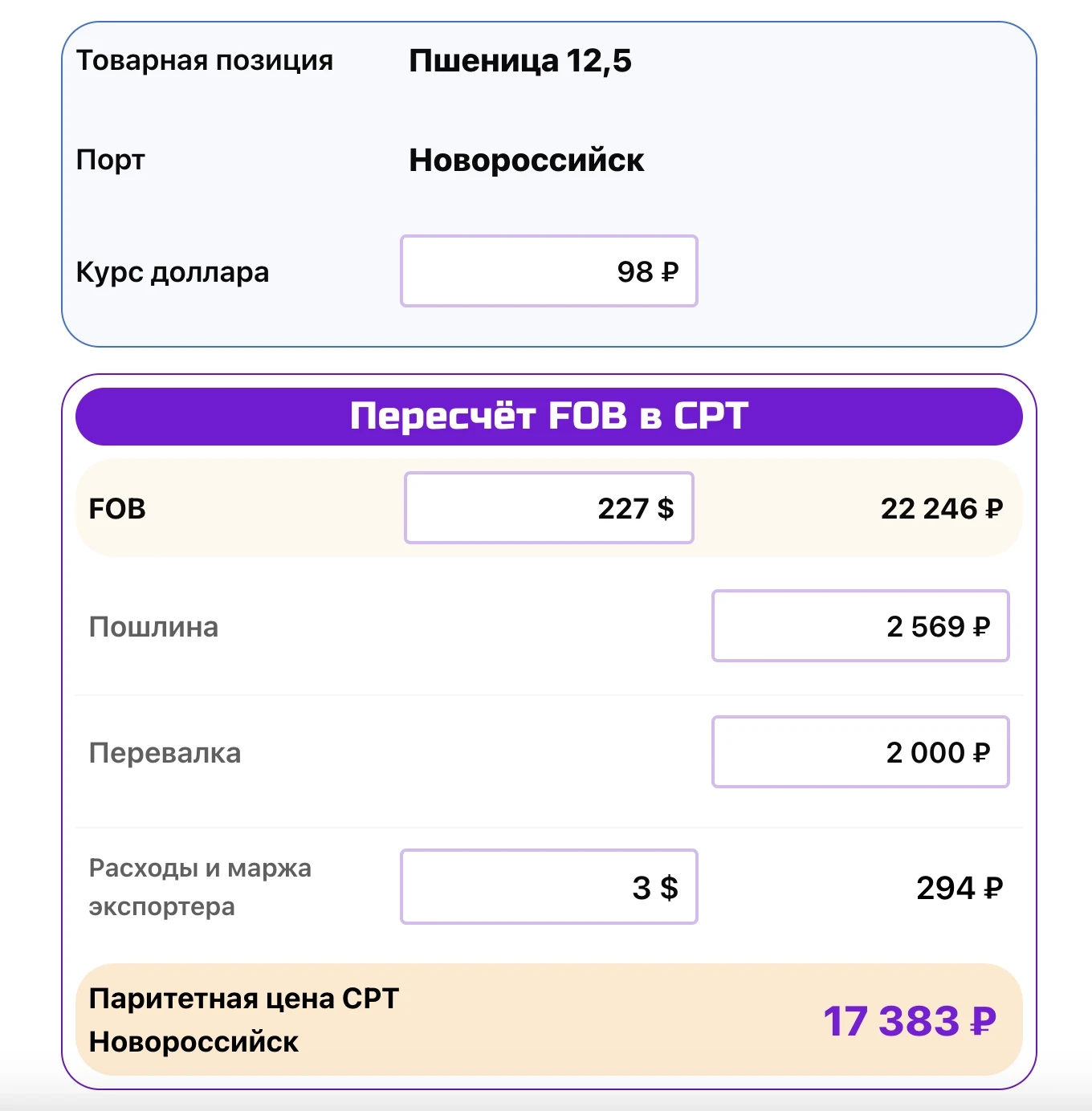Click the bold Новороссийск port value

point(526,160)
